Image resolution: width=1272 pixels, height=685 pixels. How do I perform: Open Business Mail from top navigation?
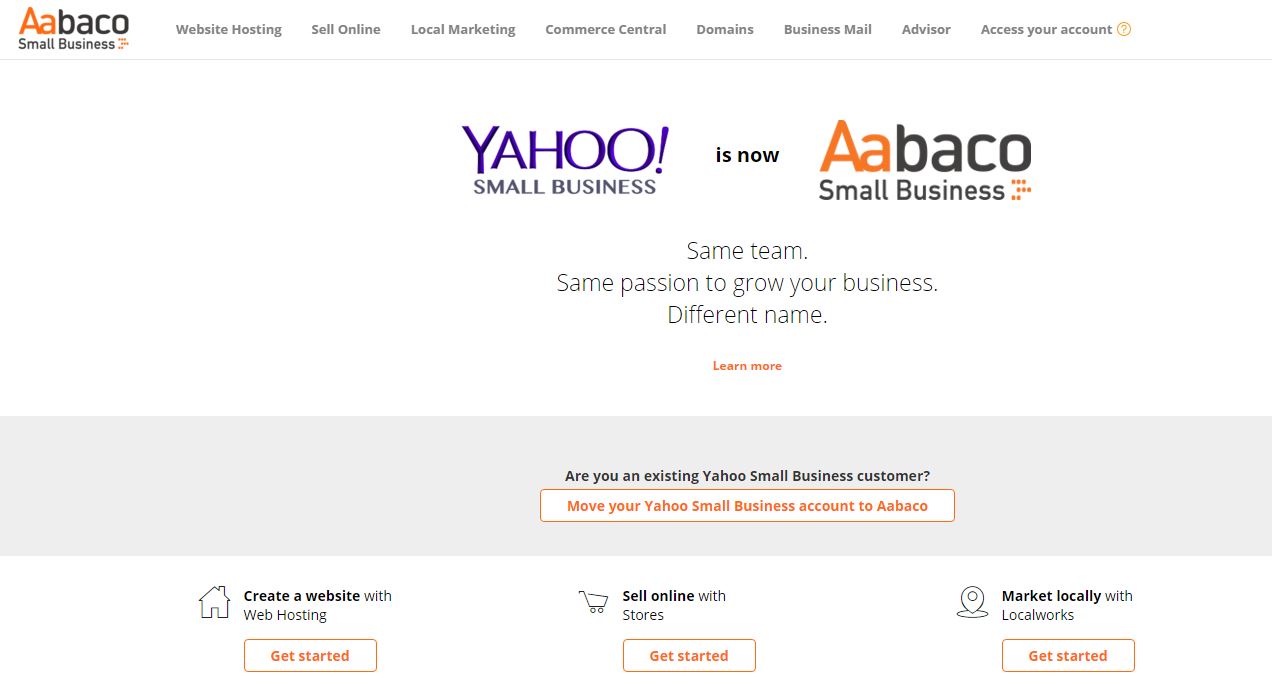828,29
